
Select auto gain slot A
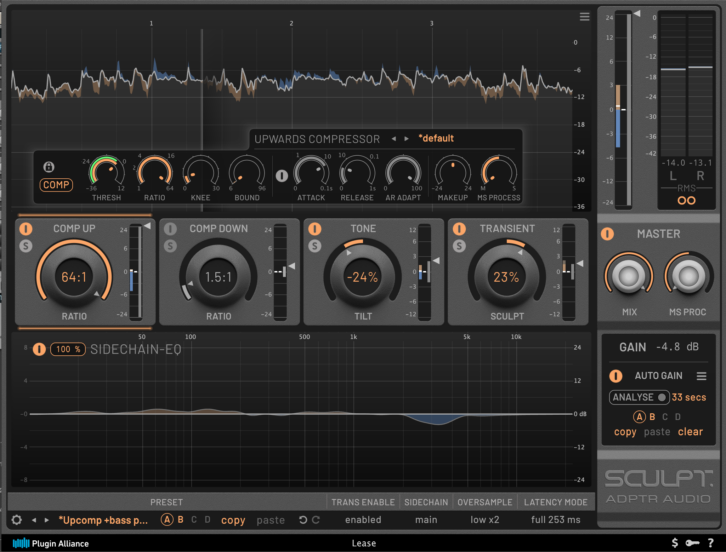click(x=639, y=417)
